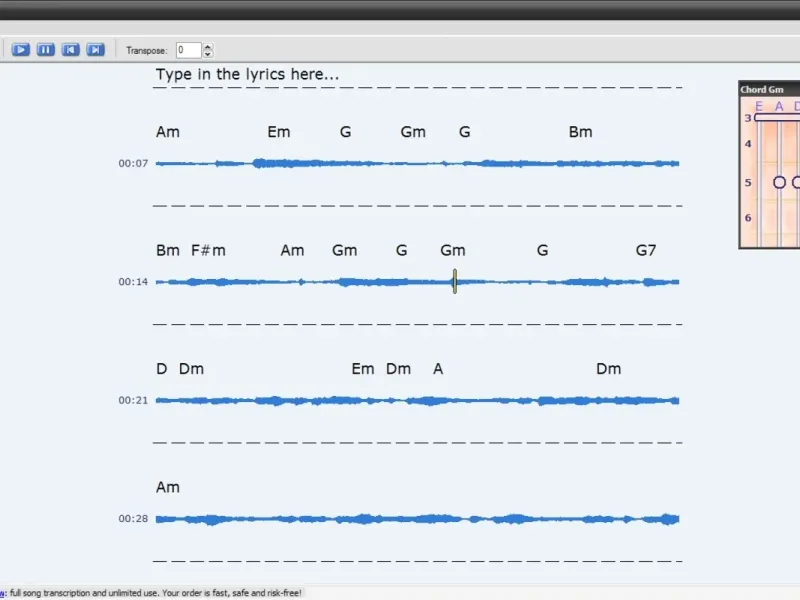Select the Am chord at 00:07 row
The width and height of the screenshot is (800, 600).
pyautogui.click(x=168, y=132)
